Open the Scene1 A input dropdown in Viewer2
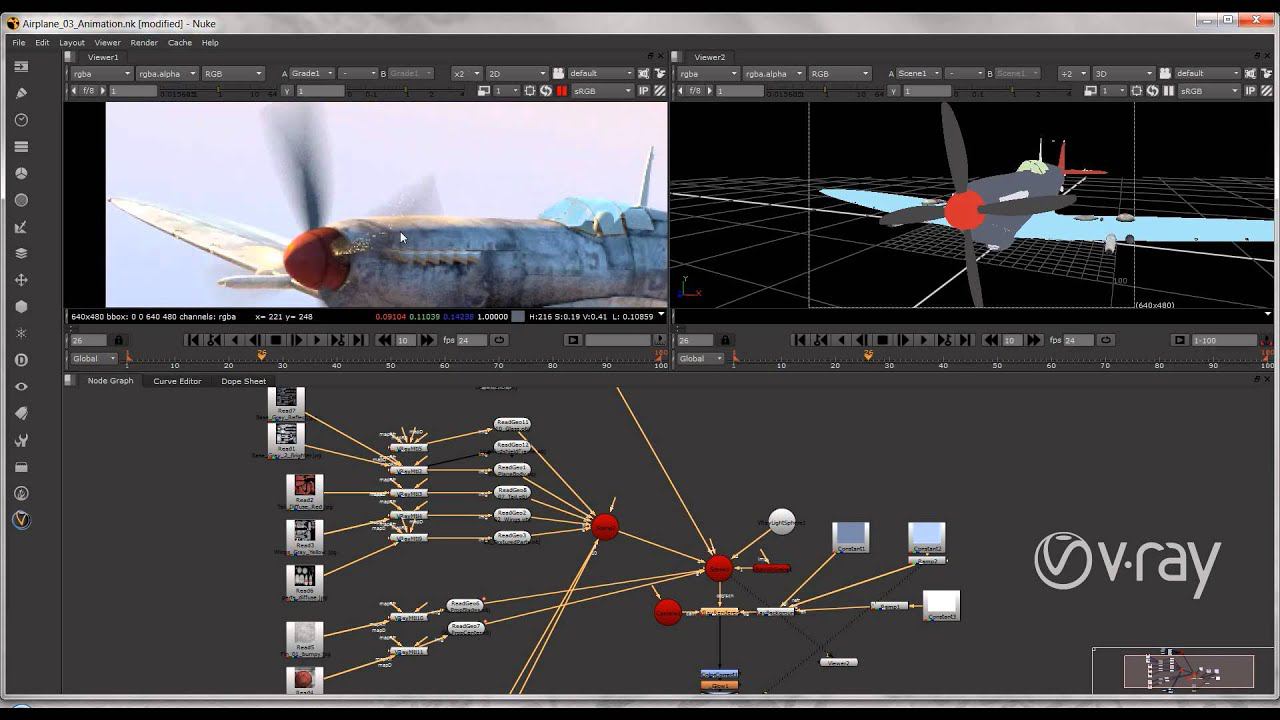Screen dimensions: 1280x720 tap(919, 73)
